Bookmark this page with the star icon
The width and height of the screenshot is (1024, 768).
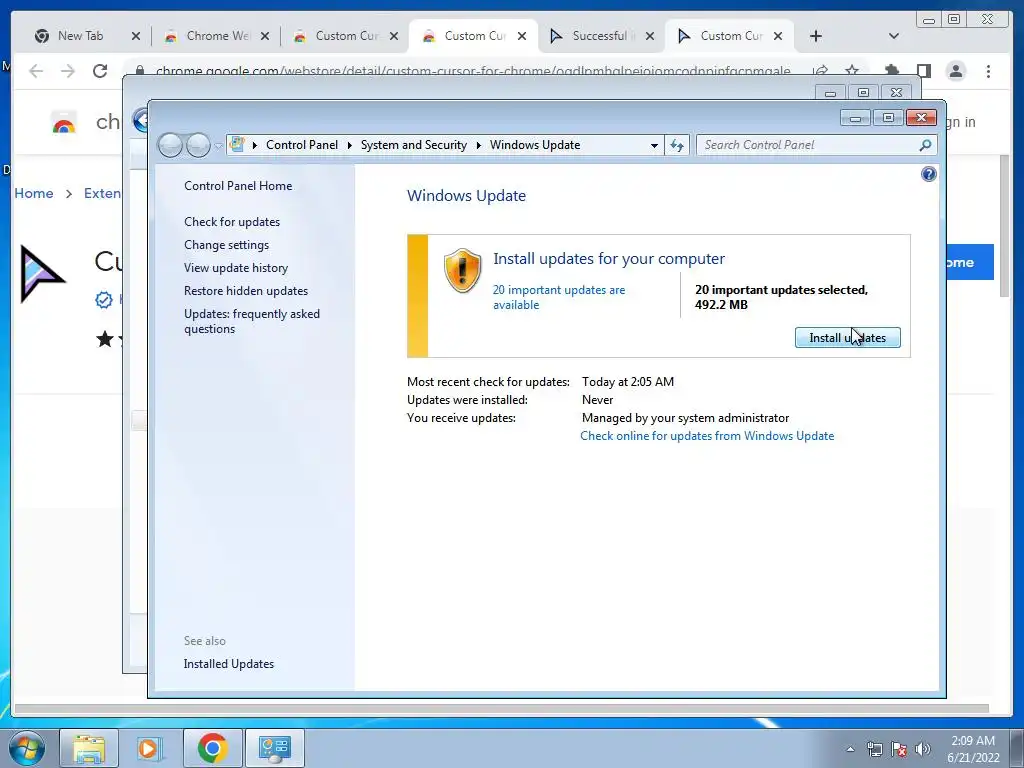pos(852,71)
